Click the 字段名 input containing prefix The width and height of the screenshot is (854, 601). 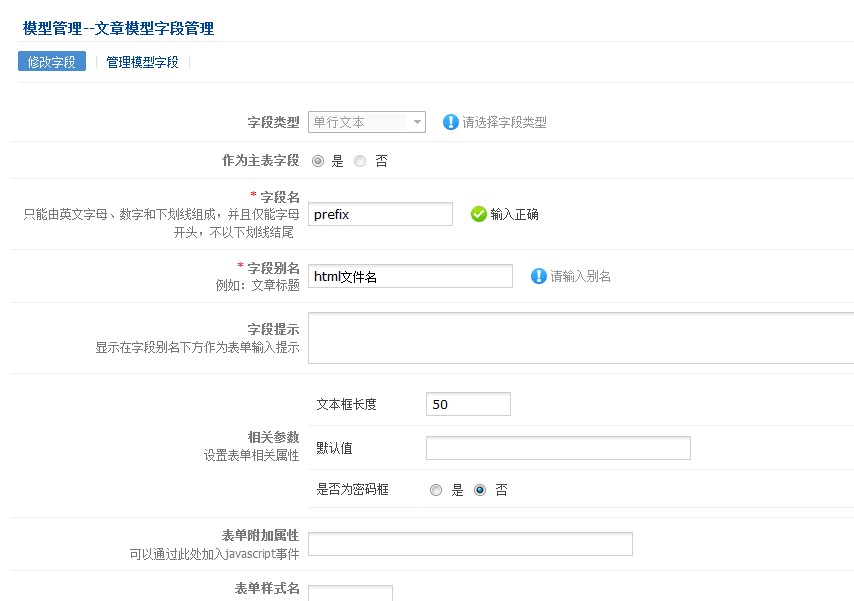(380, 214)
